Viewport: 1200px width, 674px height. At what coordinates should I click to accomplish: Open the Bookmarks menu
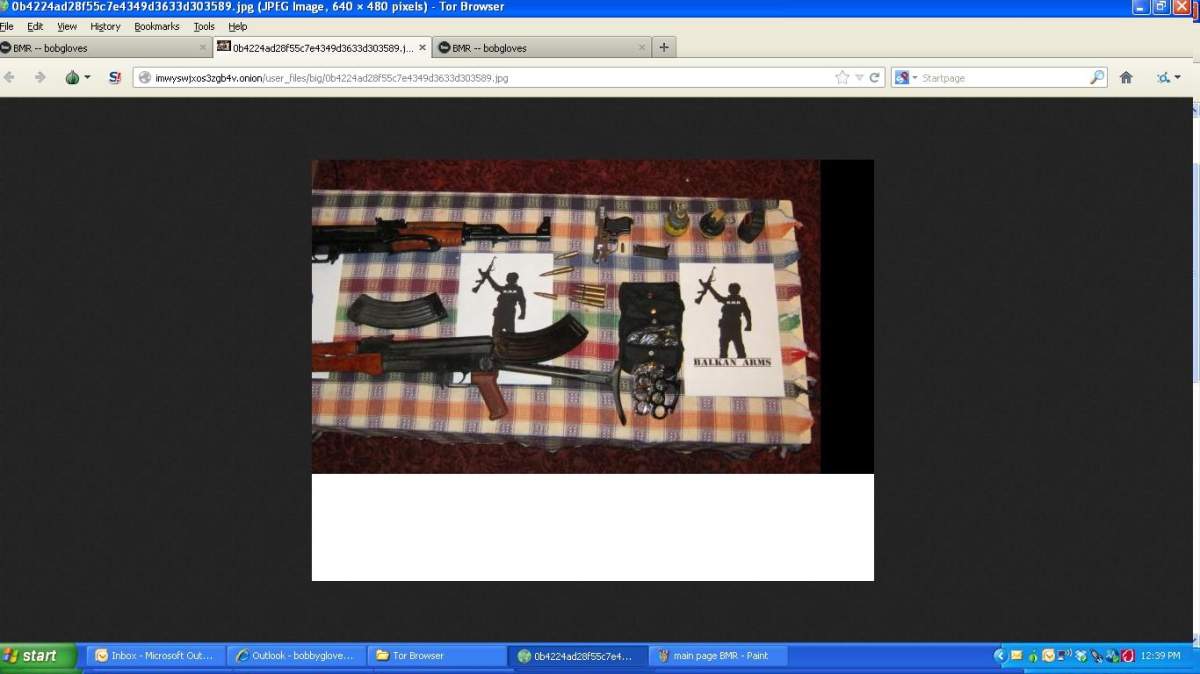point(157,27)
